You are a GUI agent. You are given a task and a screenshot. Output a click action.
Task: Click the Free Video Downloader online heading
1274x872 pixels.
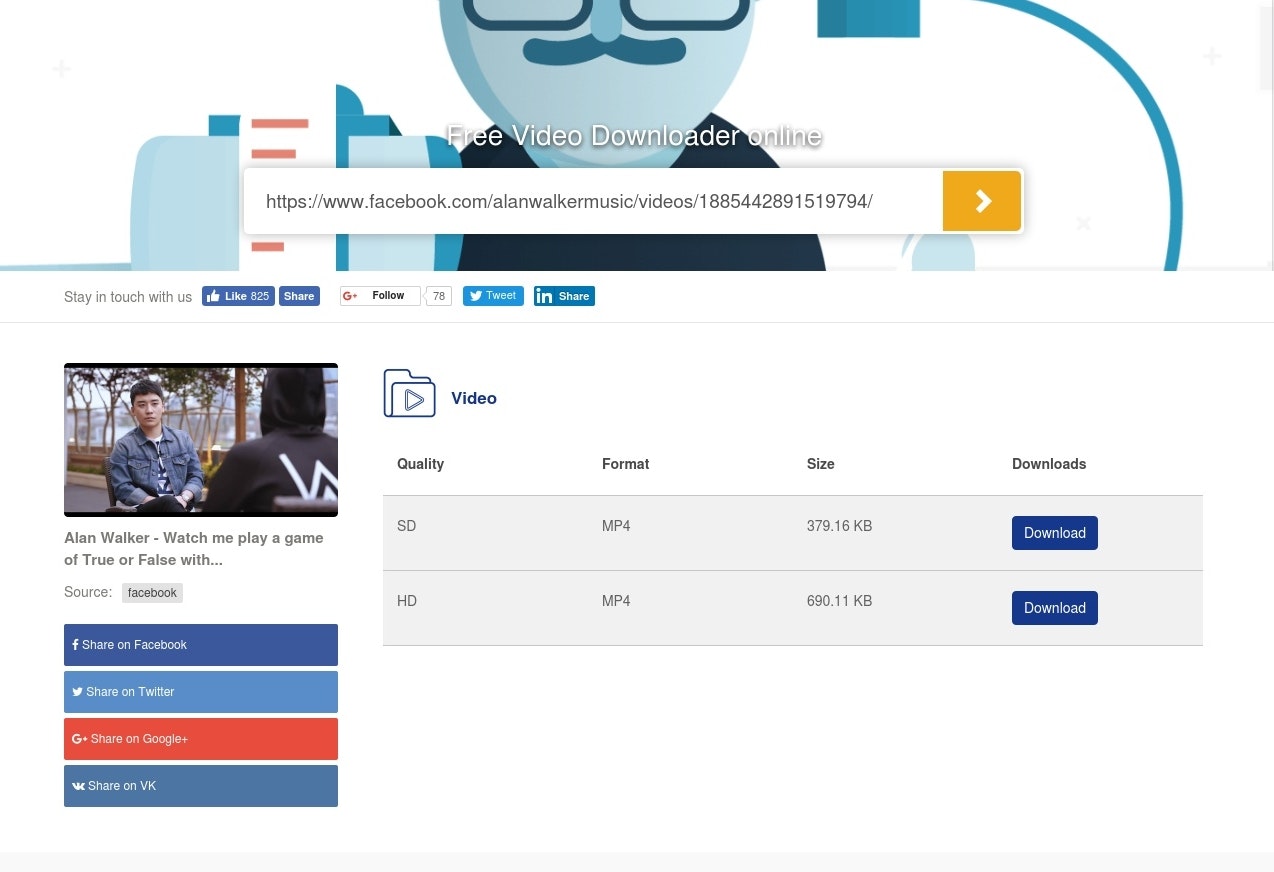[x=634, y=136]
